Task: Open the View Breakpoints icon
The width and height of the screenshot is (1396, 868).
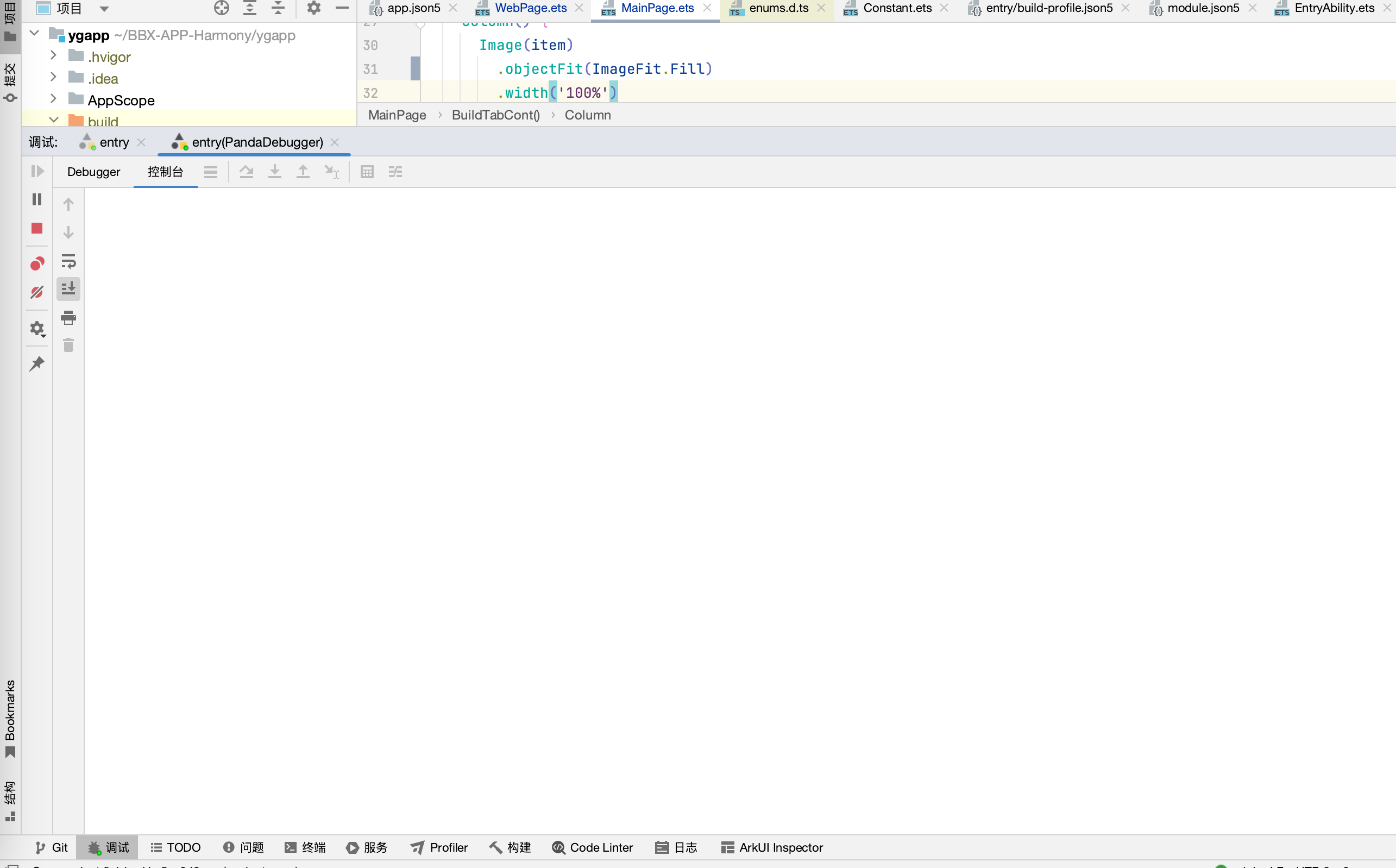Action: 37,263
